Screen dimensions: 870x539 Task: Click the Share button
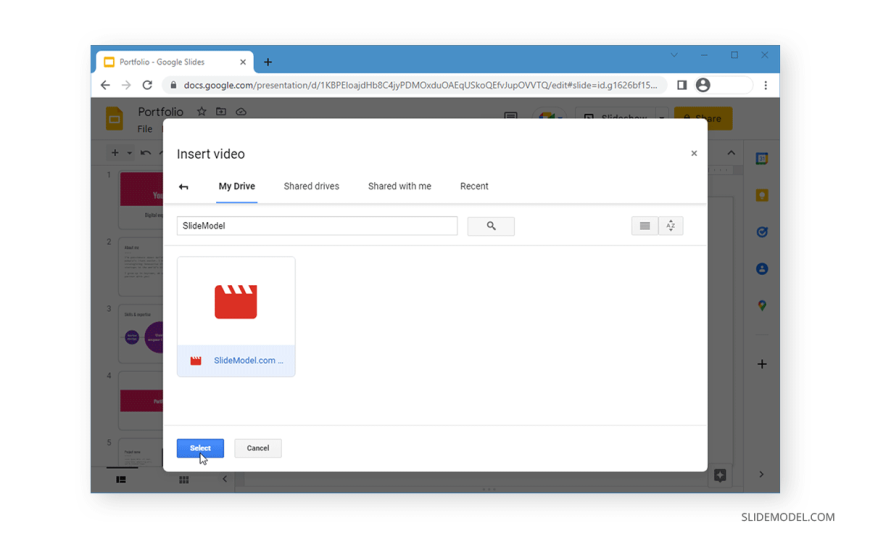[x=703, y=118]
